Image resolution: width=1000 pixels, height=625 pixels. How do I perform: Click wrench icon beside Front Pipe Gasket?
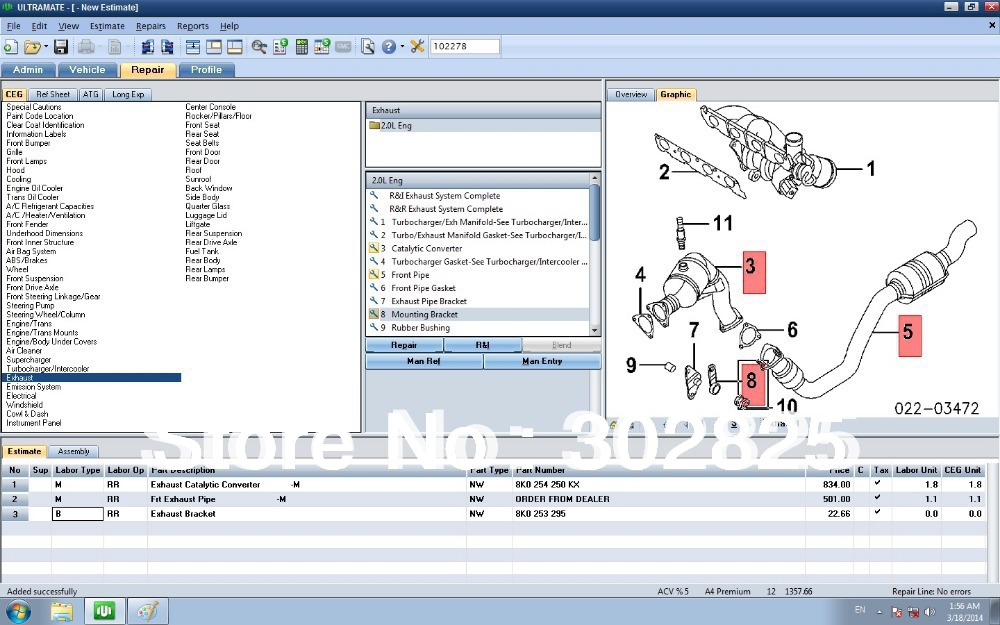tap(374, 288)
